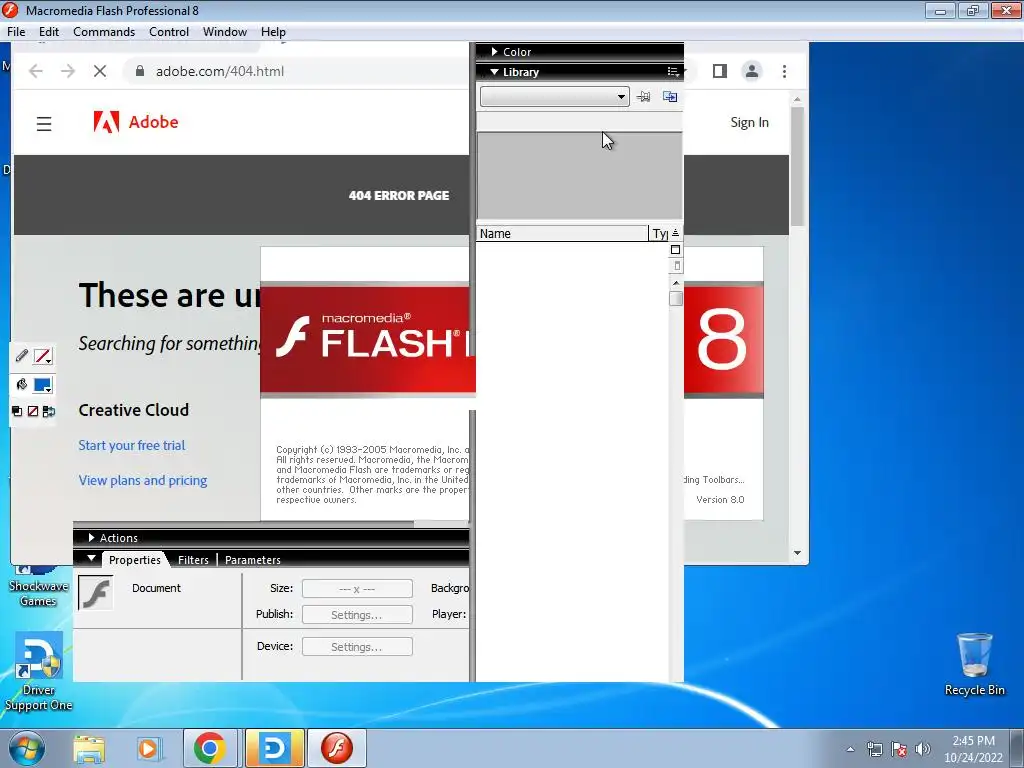Click the Wide Library View icon

click(675, 249)
